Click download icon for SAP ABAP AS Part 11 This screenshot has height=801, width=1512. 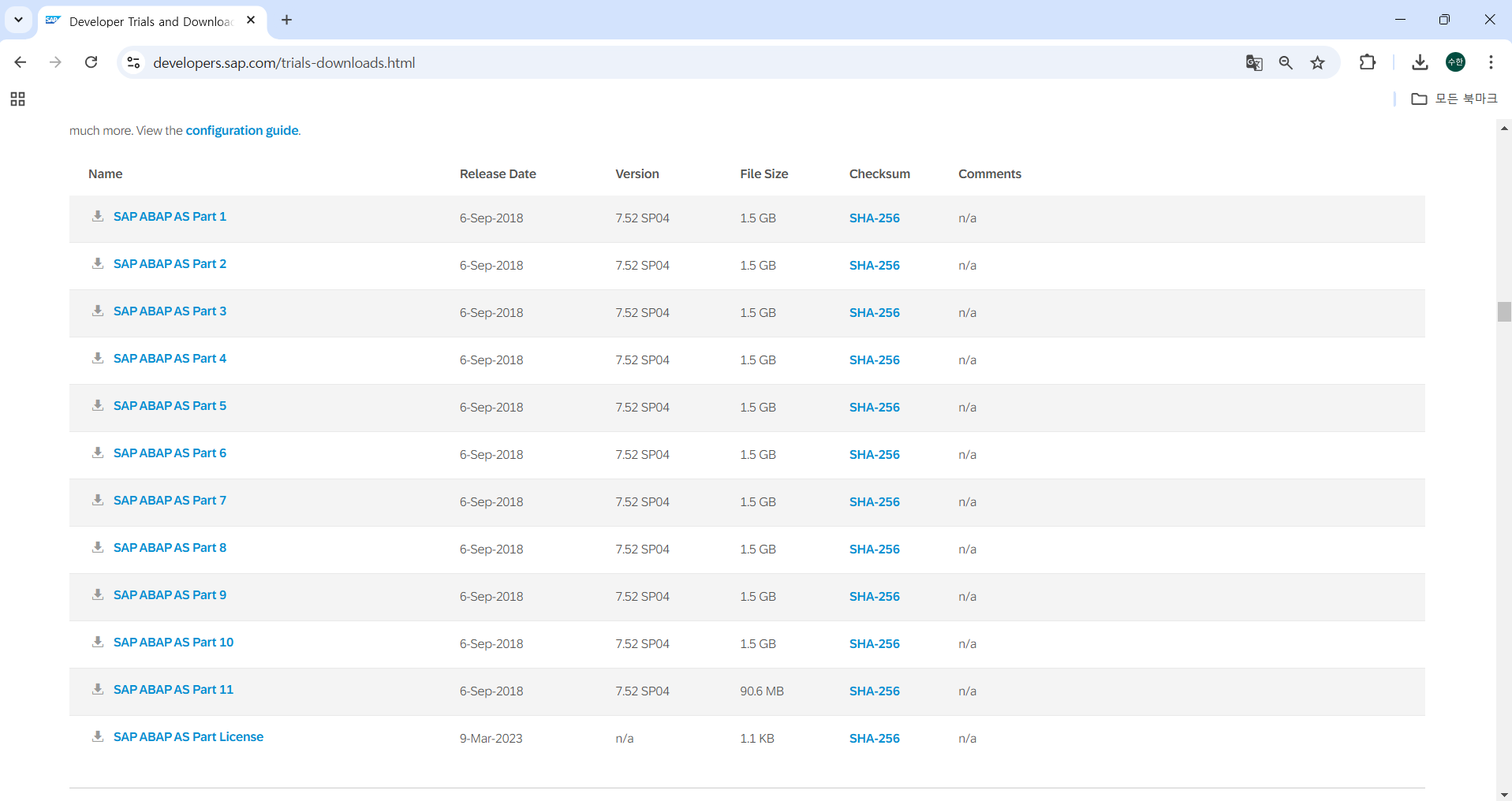98,689
